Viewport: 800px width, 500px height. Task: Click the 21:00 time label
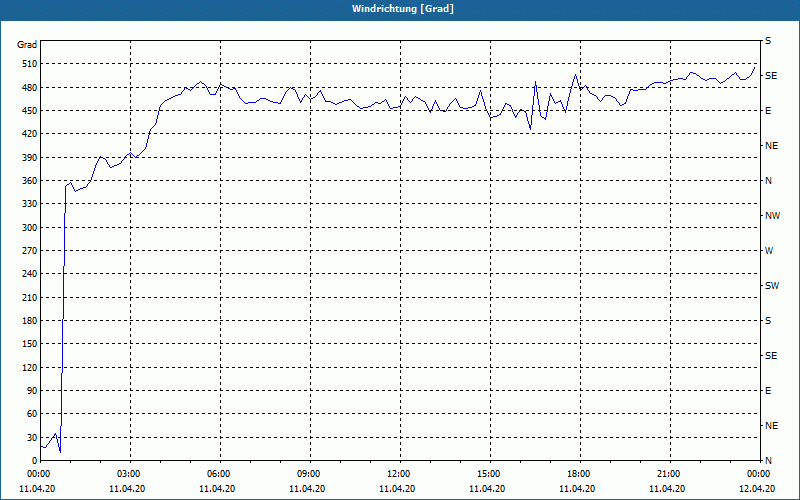[670, 474]
